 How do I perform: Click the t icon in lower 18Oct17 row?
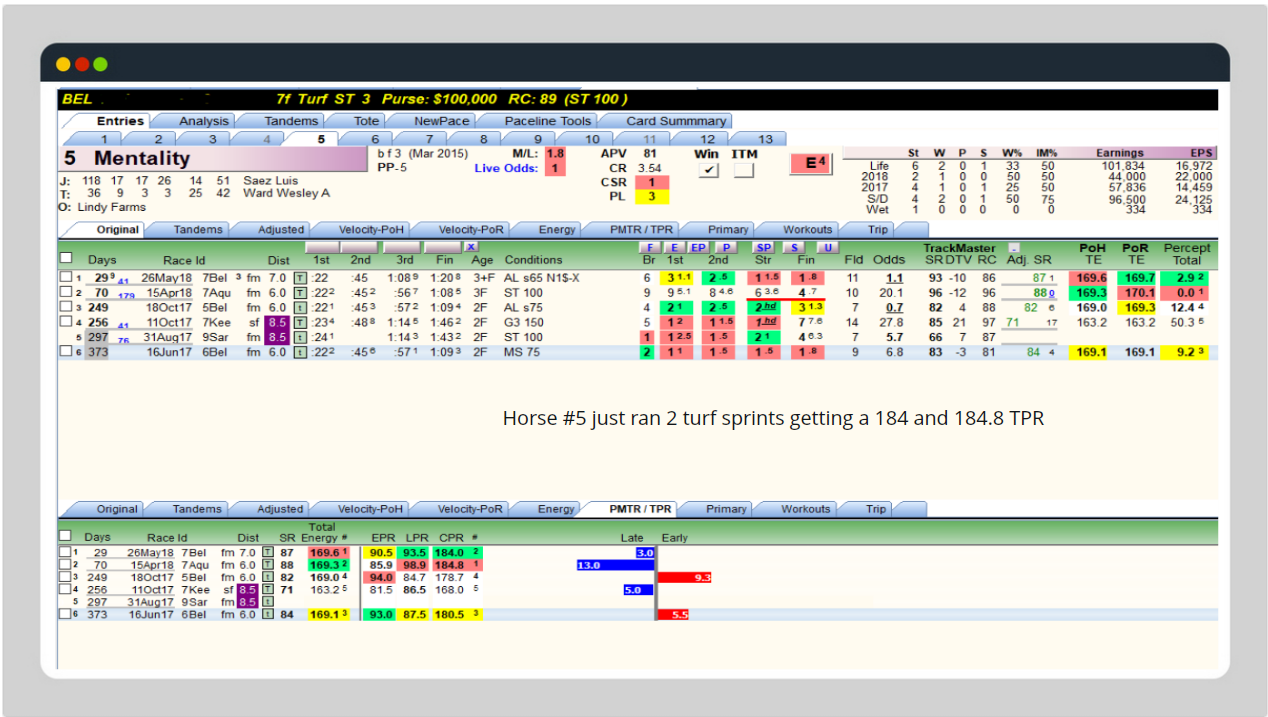click(267, 577)
